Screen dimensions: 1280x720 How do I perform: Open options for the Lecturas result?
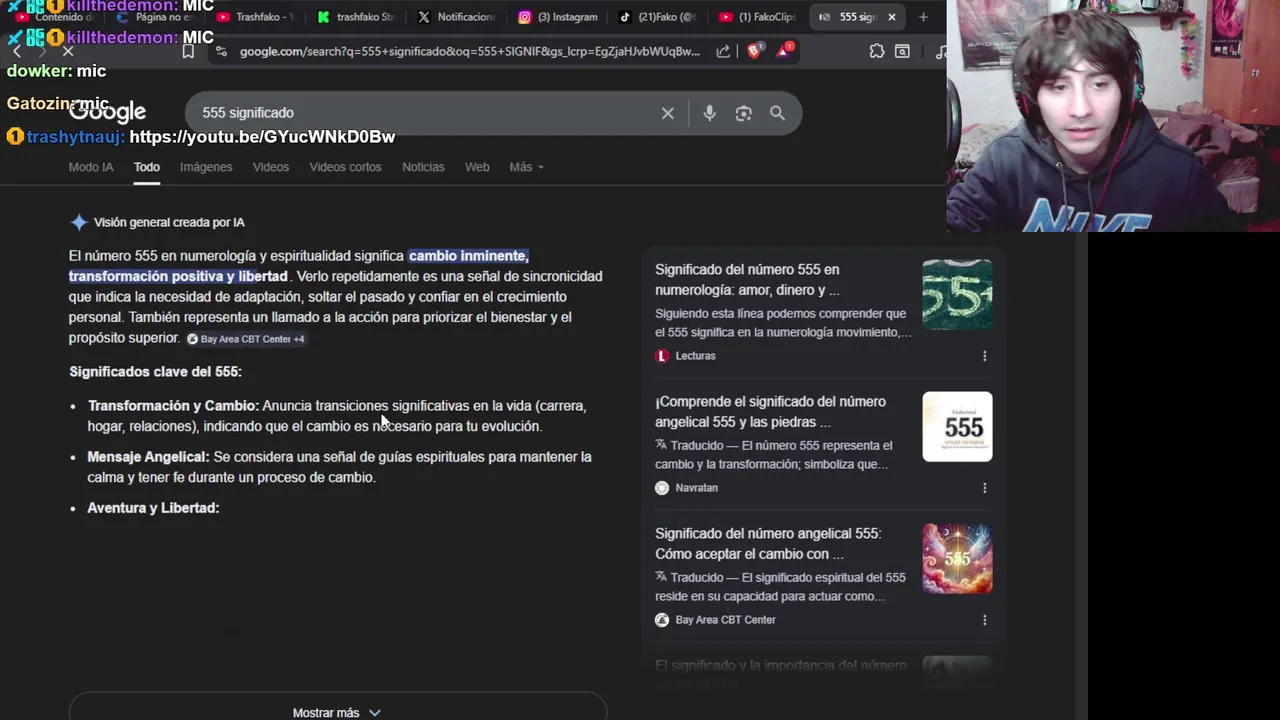click(x=984, y=356)
